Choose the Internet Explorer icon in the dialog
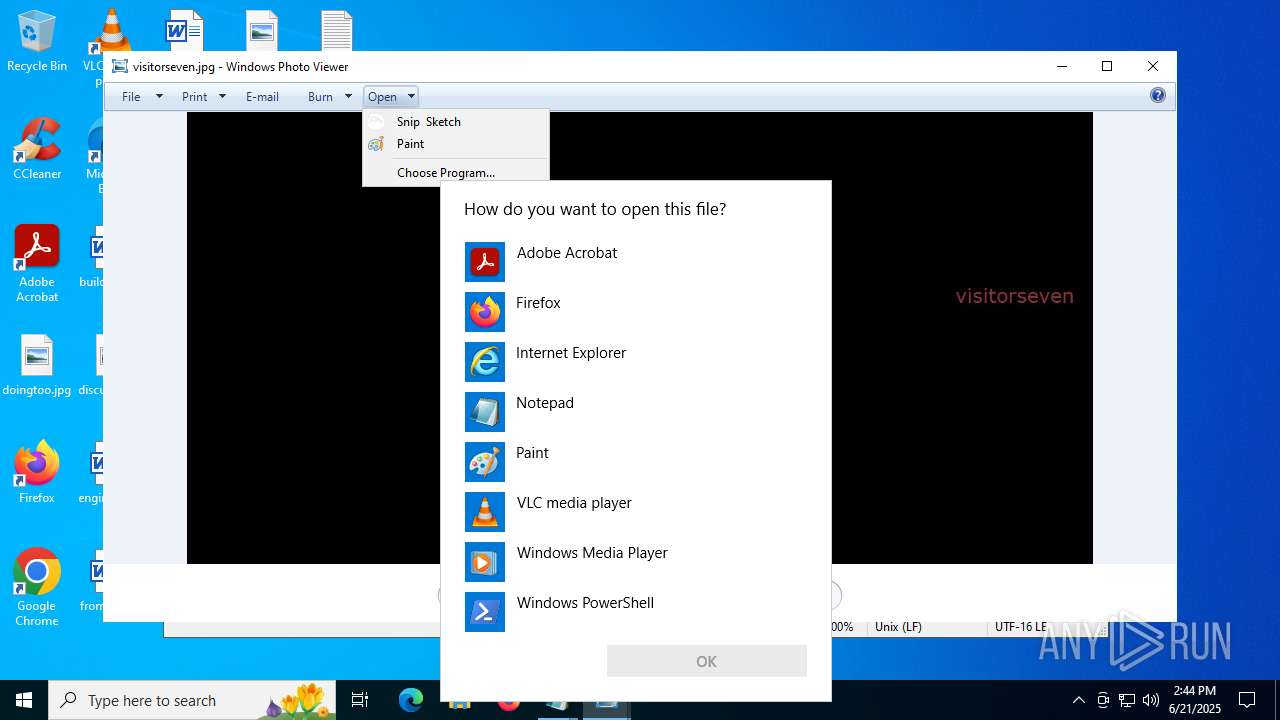 (485, 362)
